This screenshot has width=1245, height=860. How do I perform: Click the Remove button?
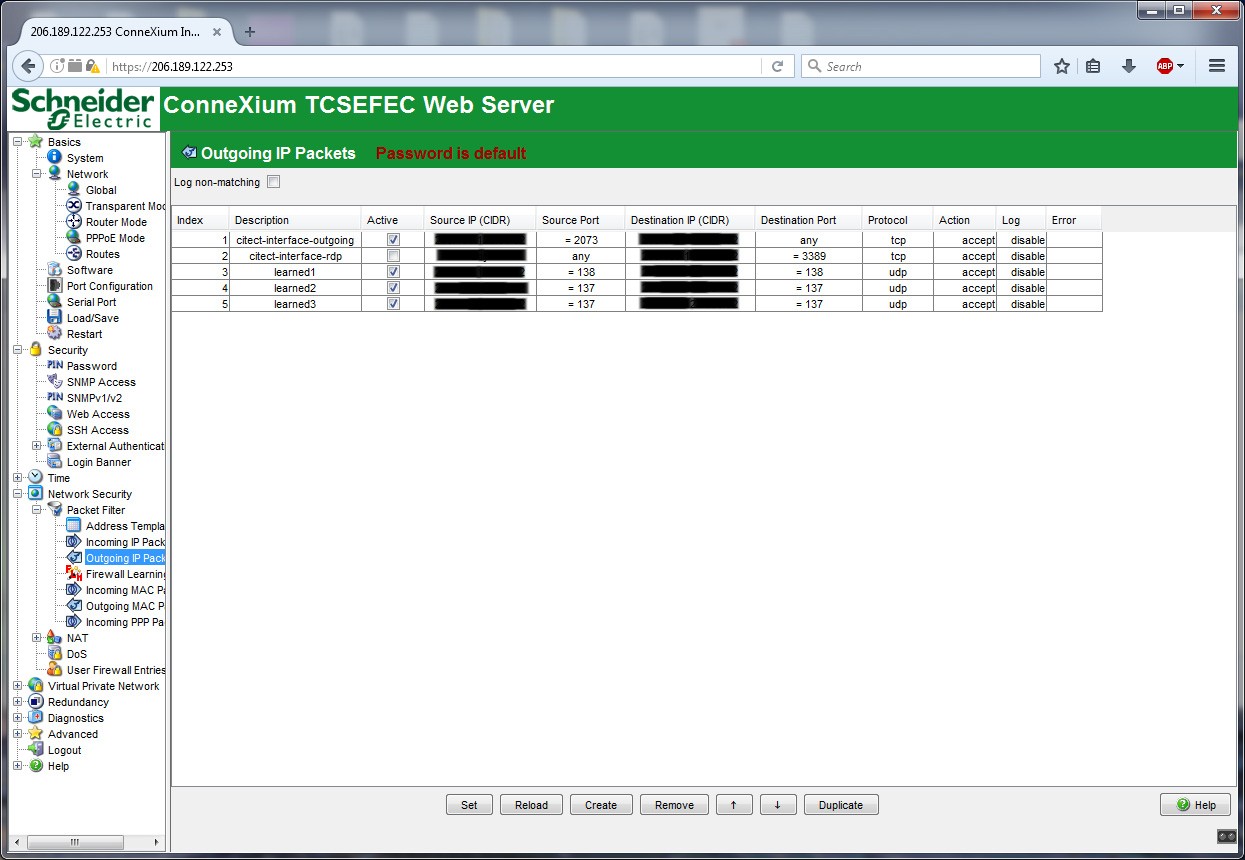tap(674, 805)
